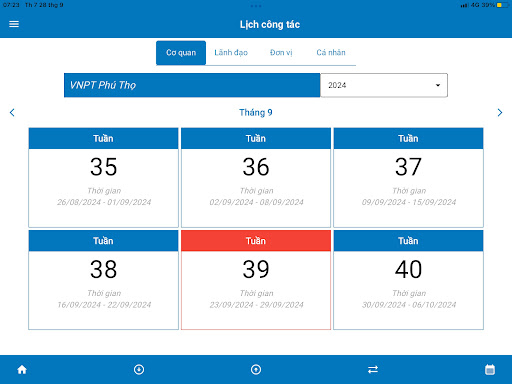Go to previous month with left chevron

[12, 113]
